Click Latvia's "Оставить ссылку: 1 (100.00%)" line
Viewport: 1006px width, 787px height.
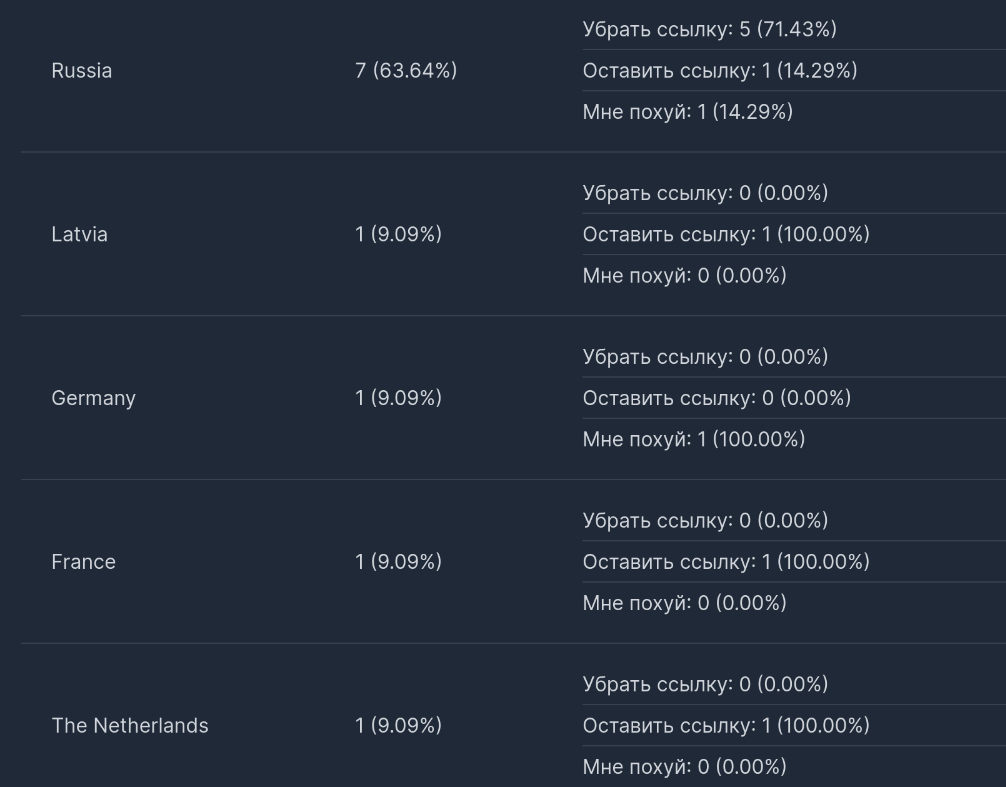[x=725, y=234]
